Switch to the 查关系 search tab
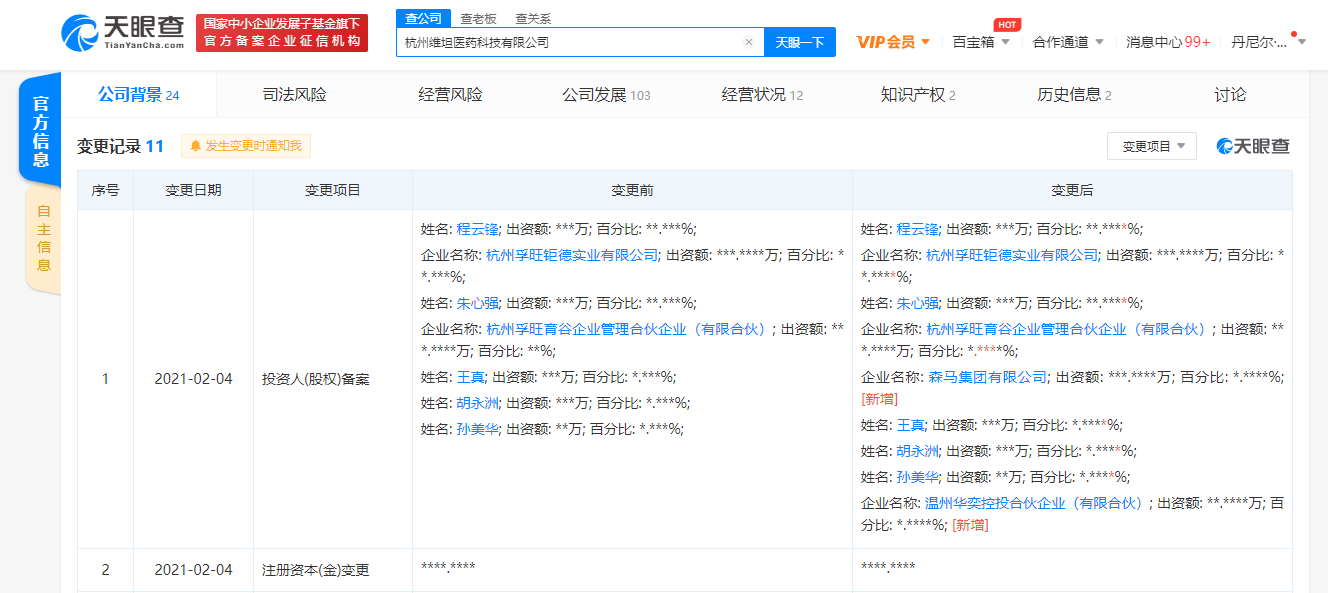1328x593 pixels. point(533,18)
